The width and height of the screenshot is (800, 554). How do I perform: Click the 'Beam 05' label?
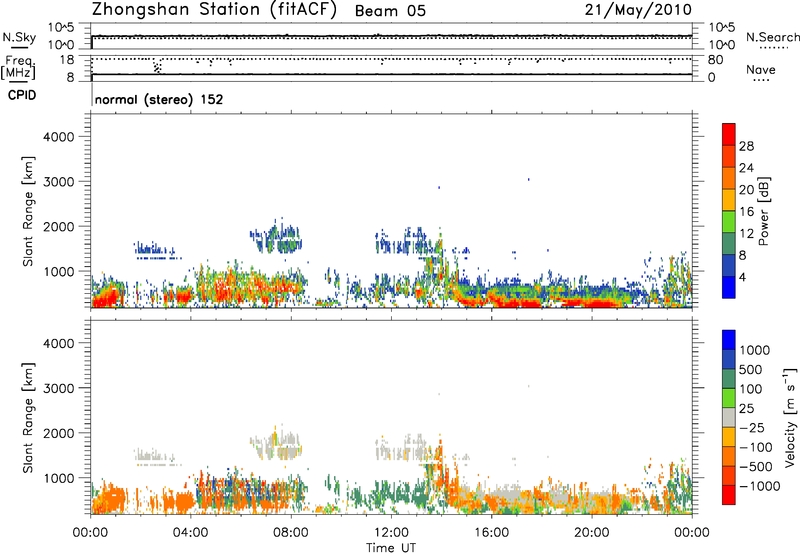390,11
